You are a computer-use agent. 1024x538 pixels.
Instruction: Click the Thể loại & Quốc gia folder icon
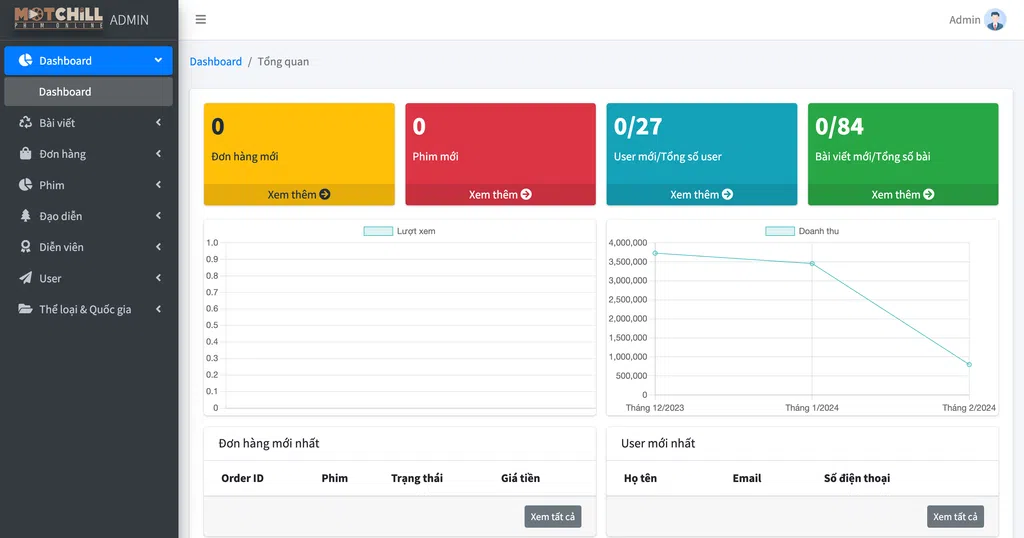point(25,309)
